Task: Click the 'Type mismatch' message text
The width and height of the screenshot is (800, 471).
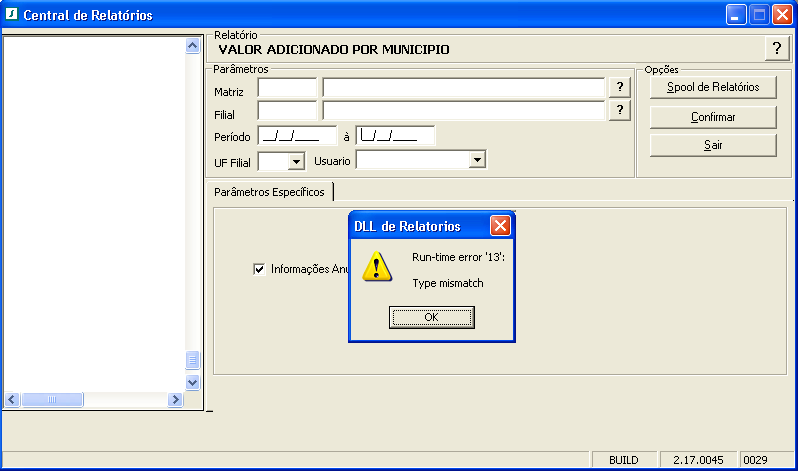Action: [448, 283]
